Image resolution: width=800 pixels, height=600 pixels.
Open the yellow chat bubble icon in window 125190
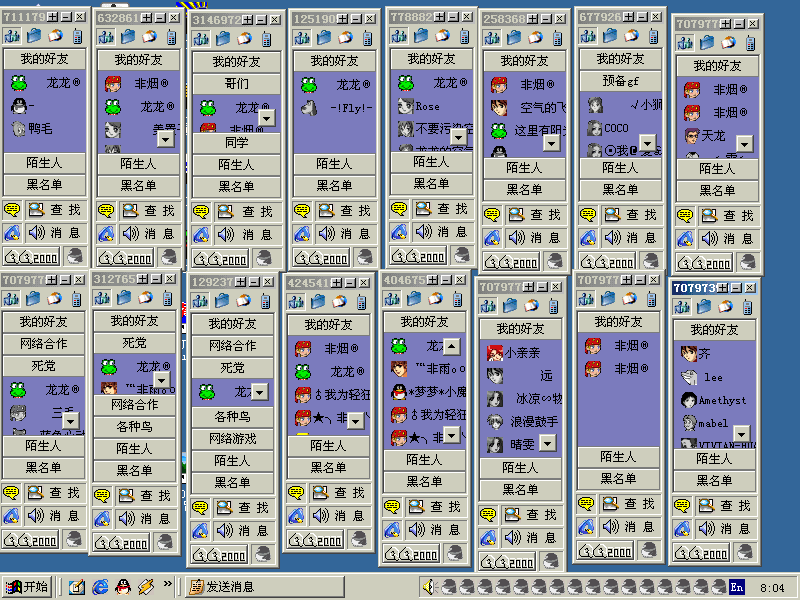coord(300,210)
